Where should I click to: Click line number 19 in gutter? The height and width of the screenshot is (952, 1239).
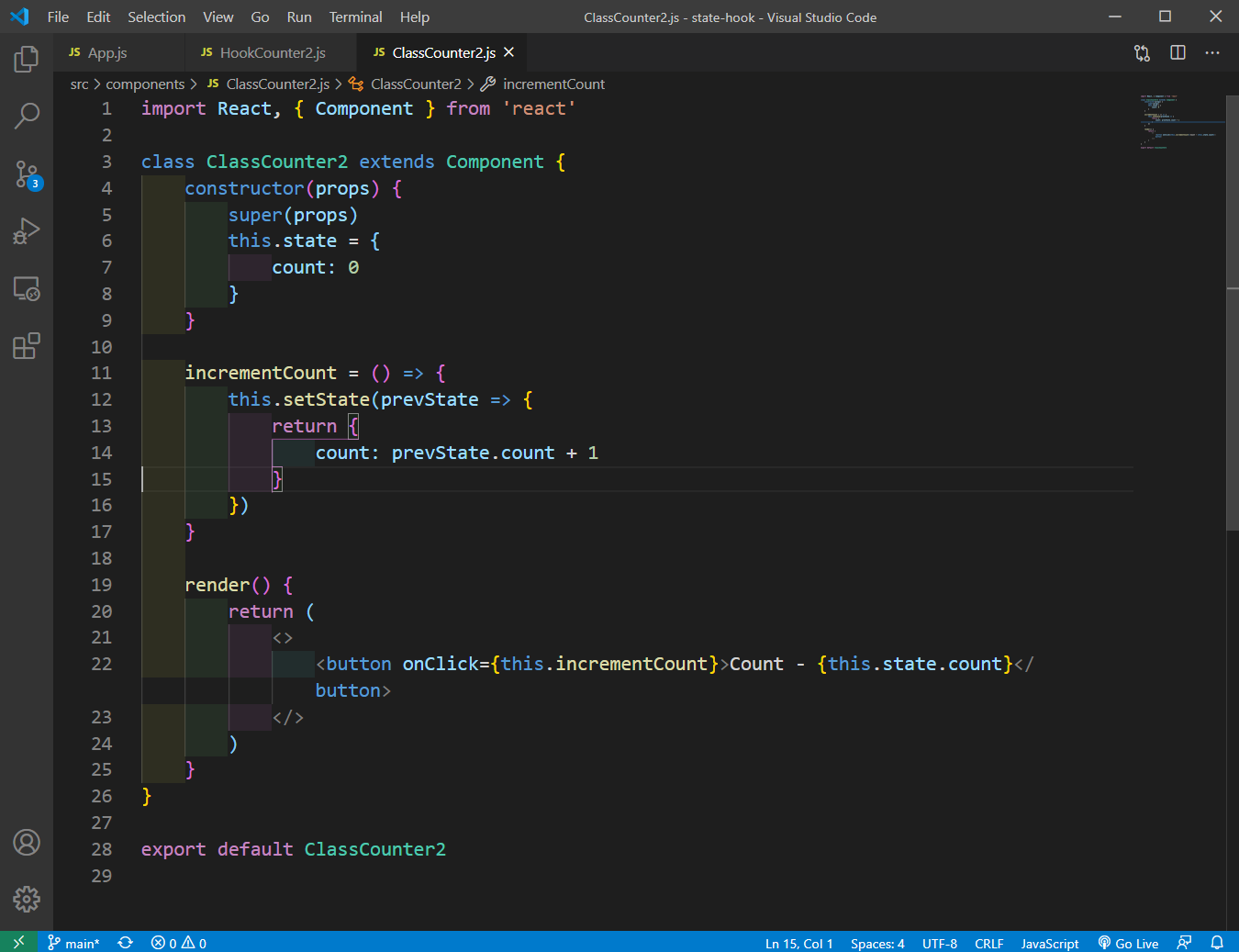101,585
